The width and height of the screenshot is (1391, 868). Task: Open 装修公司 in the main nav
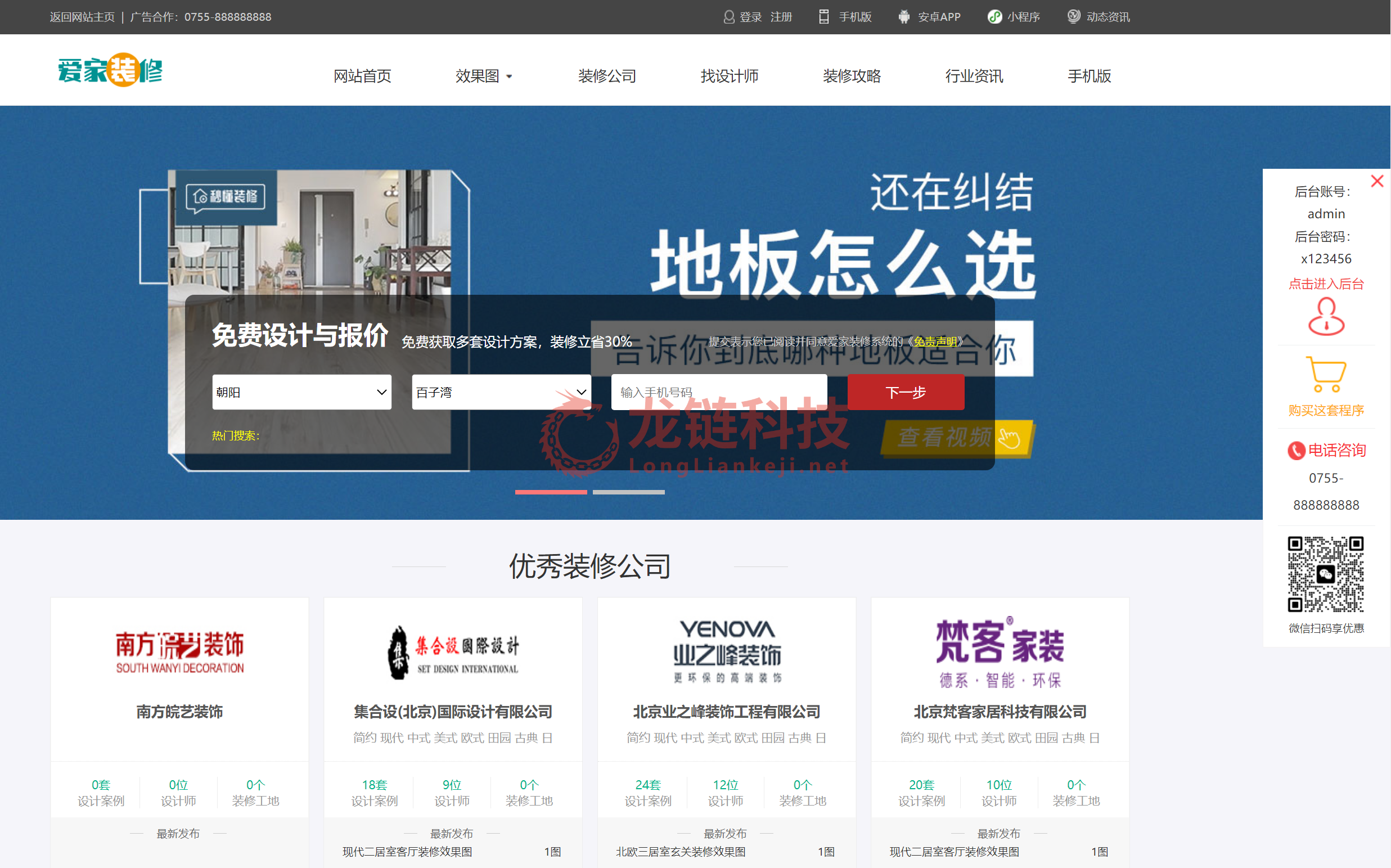pos(607,76)
